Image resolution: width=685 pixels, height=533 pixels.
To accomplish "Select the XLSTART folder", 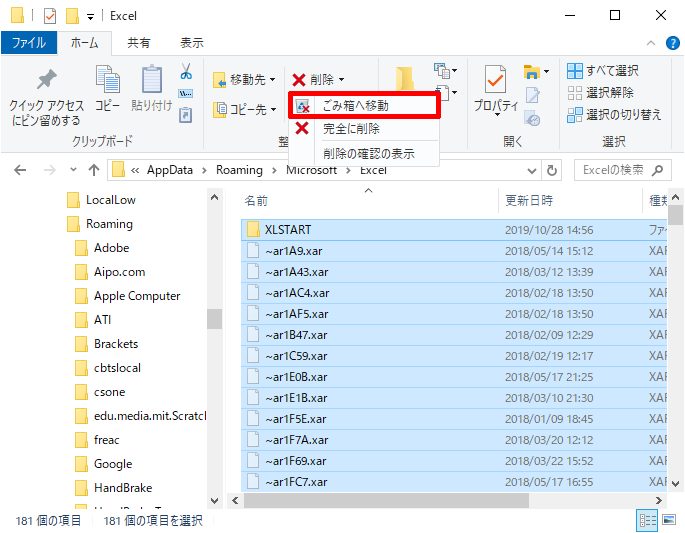I will pos(453,230).
